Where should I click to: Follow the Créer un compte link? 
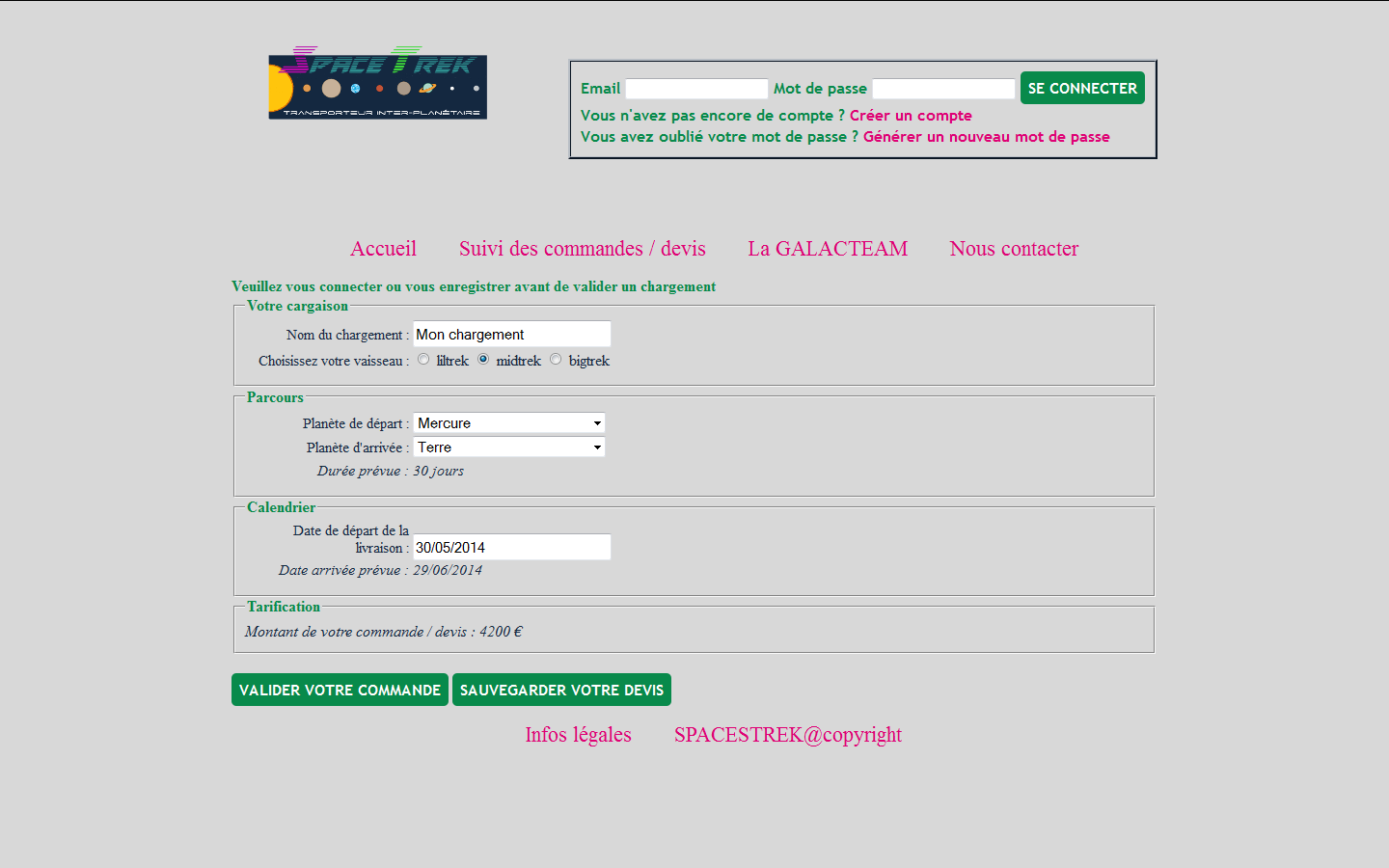coord(911,116)
